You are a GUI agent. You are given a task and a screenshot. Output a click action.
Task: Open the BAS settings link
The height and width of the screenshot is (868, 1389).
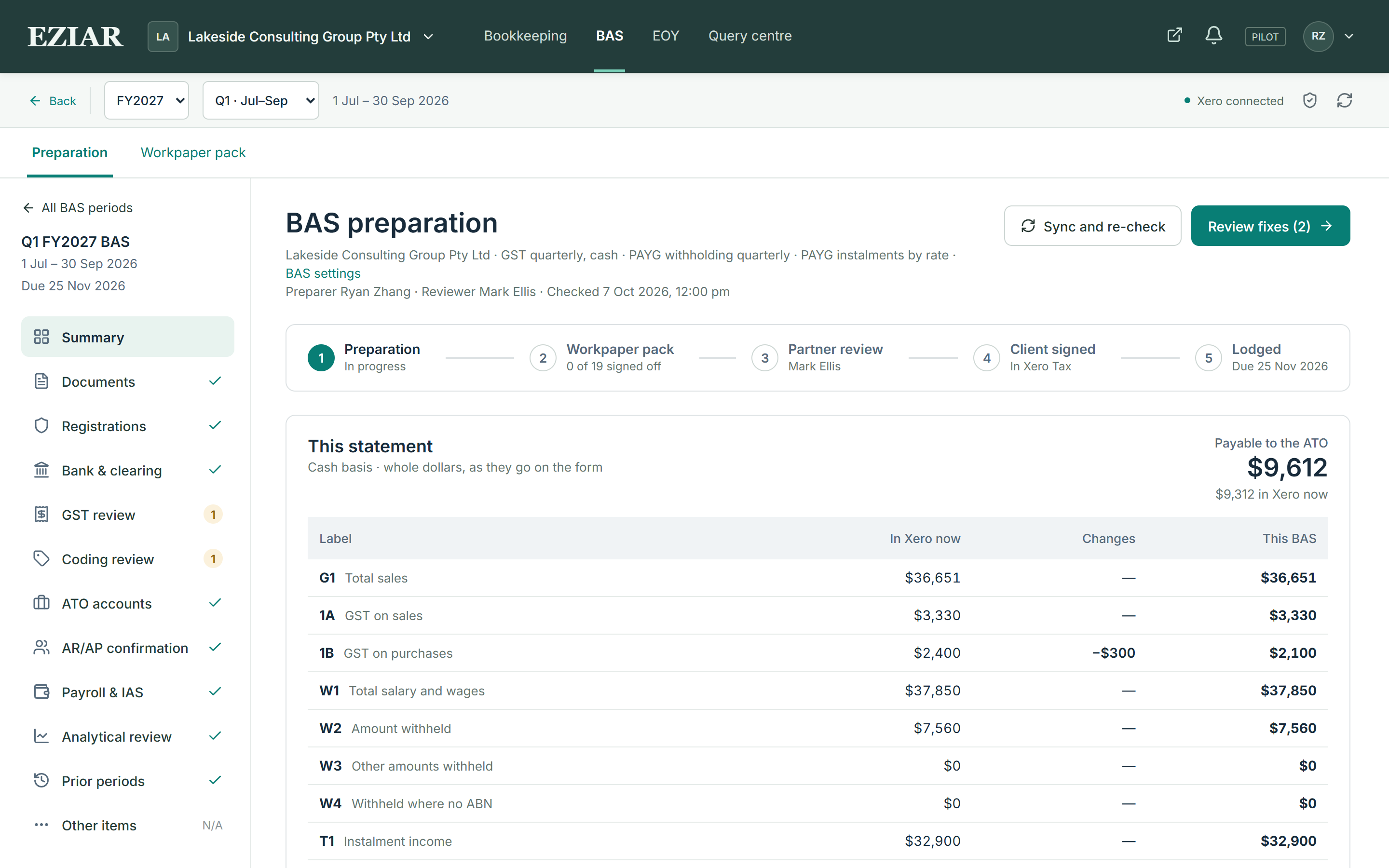323,273
